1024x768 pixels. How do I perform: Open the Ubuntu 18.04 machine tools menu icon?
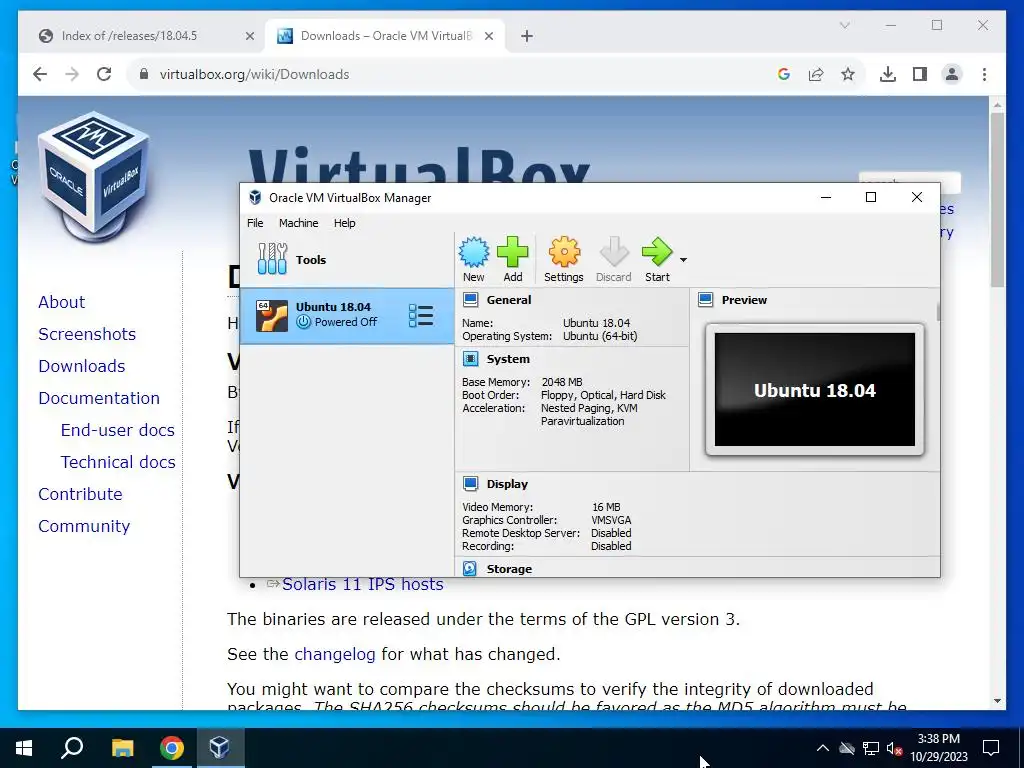click(x=421, y=316)
